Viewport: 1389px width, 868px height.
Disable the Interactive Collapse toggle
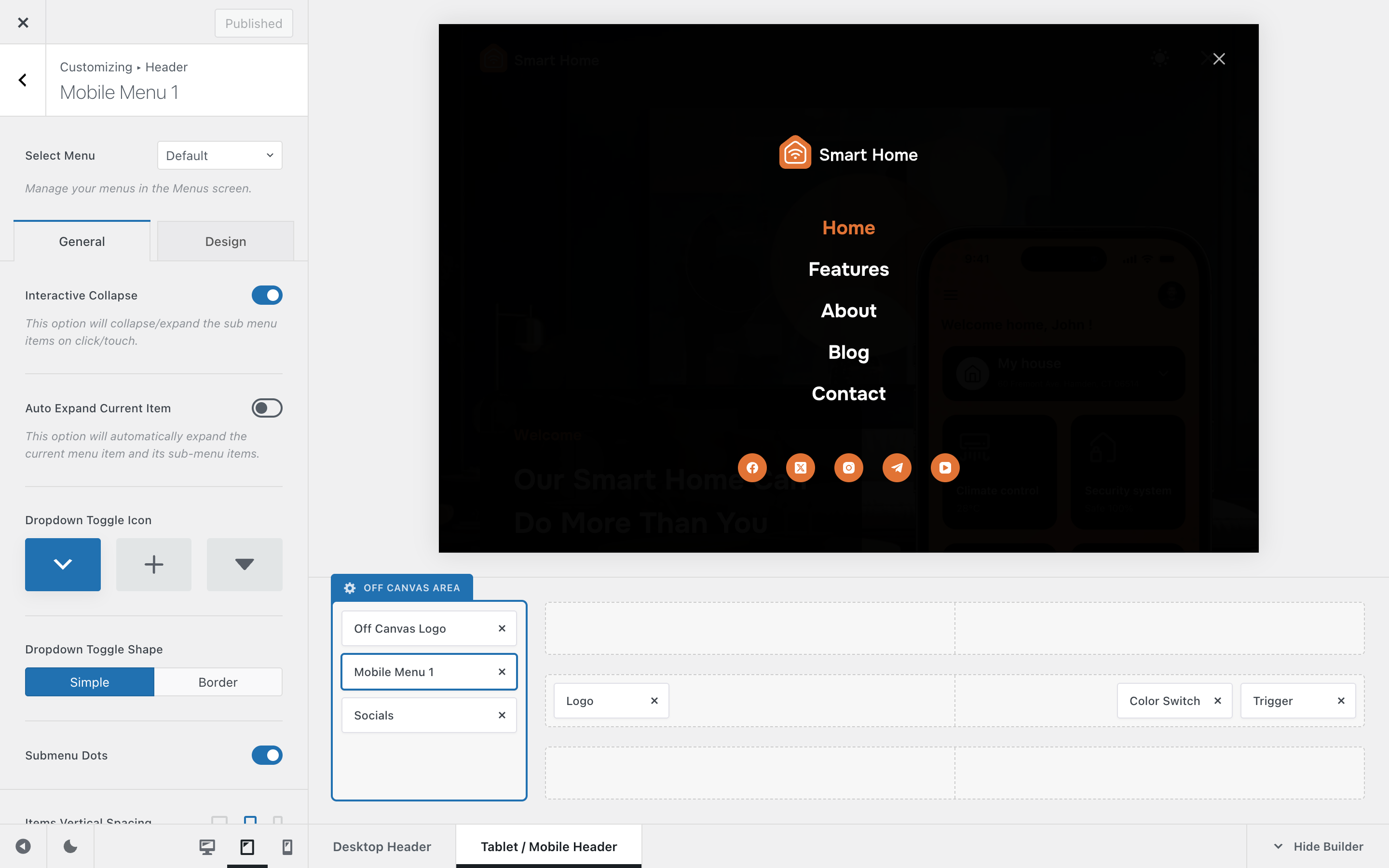[267, 295]
